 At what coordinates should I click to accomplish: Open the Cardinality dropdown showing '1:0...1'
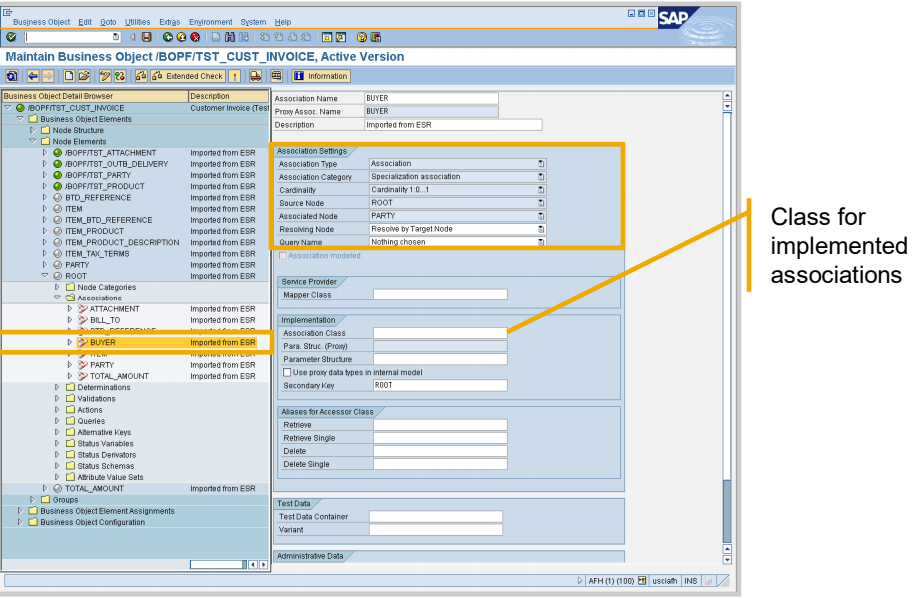tap(542, 189)
